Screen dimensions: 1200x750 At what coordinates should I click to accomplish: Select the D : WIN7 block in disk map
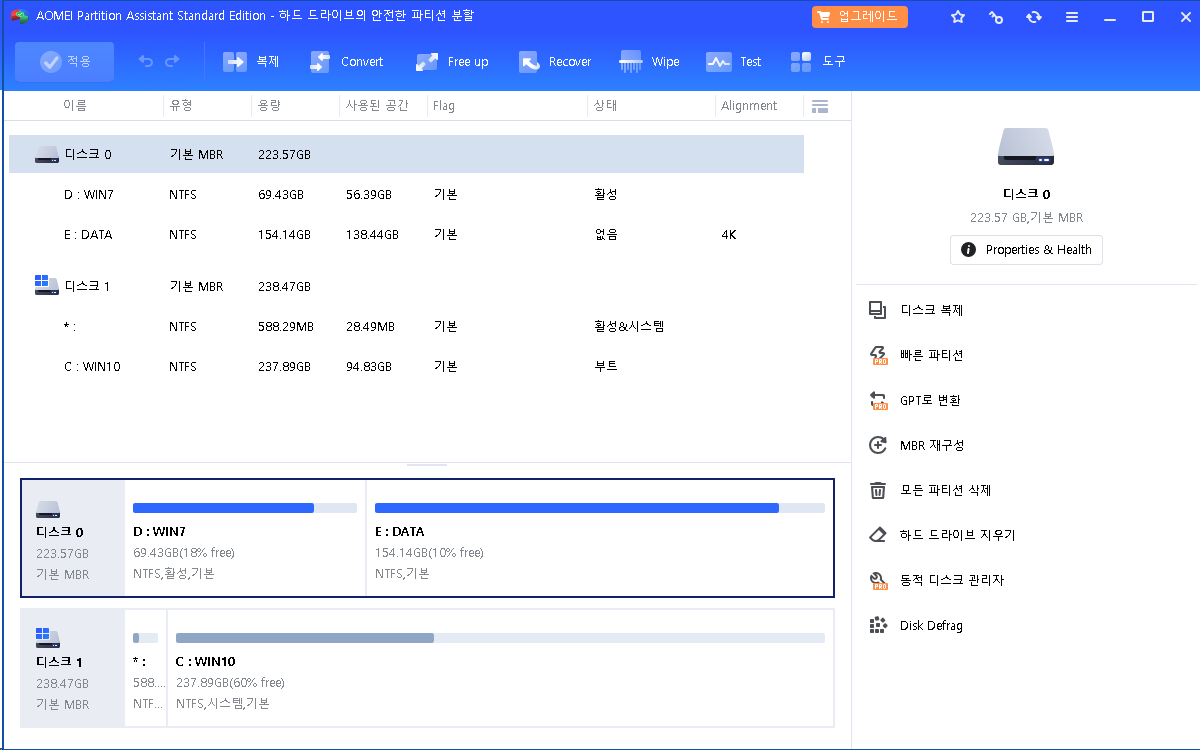[x=245, y=538]
